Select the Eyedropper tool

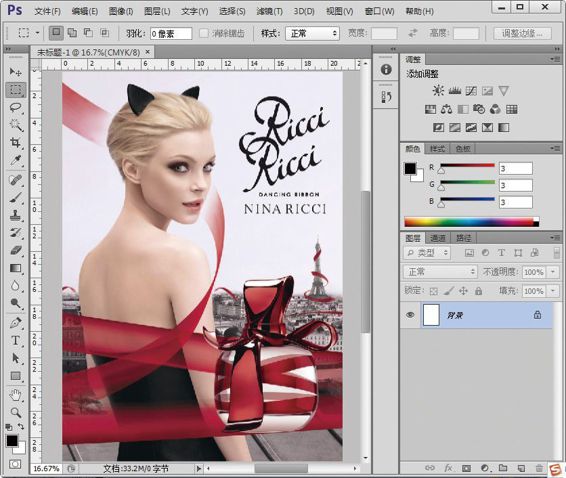click(15, 160)
